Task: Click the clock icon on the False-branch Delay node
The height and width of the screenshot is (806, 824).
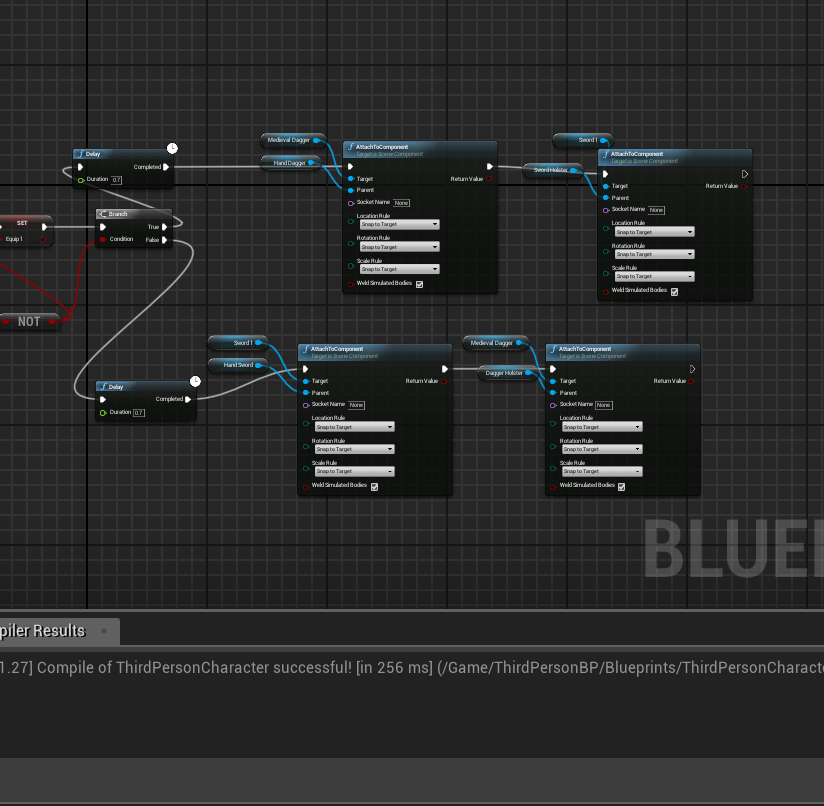Action: (x=195, y=381)
